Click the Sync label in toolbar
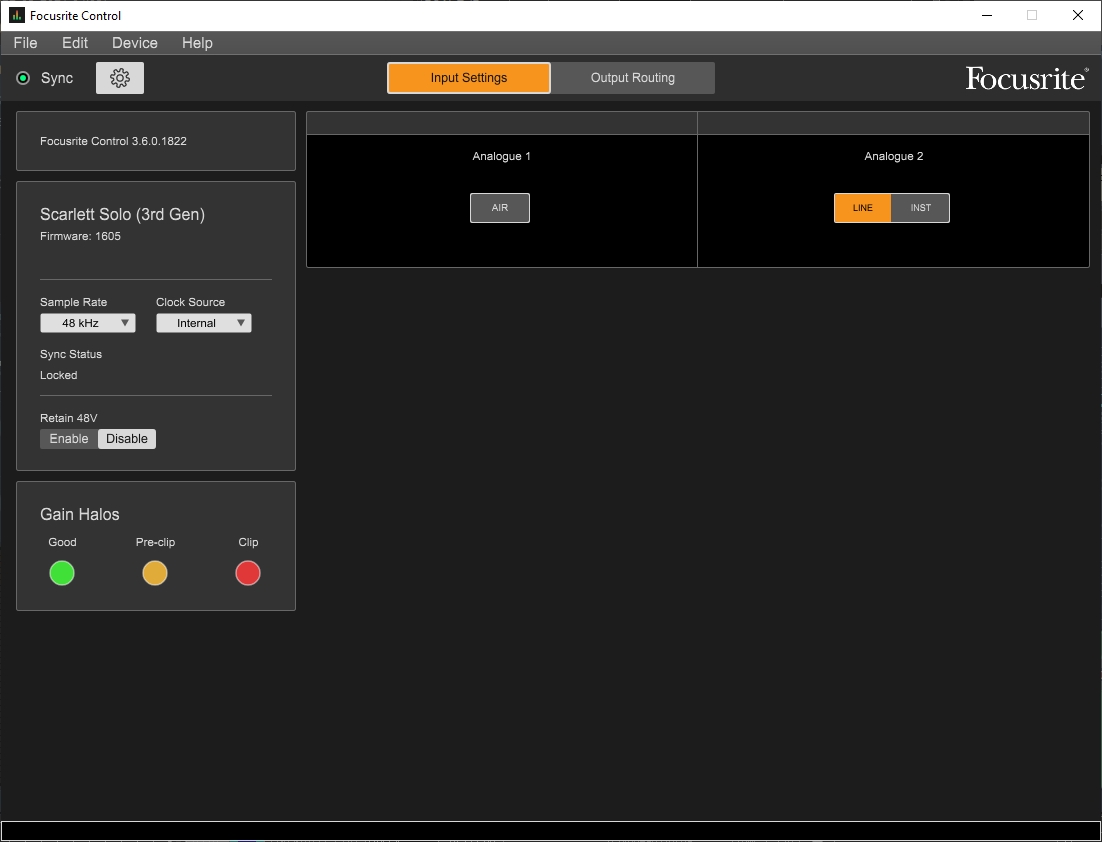Viewport: 1102px width, 842px height. point(57,78)
